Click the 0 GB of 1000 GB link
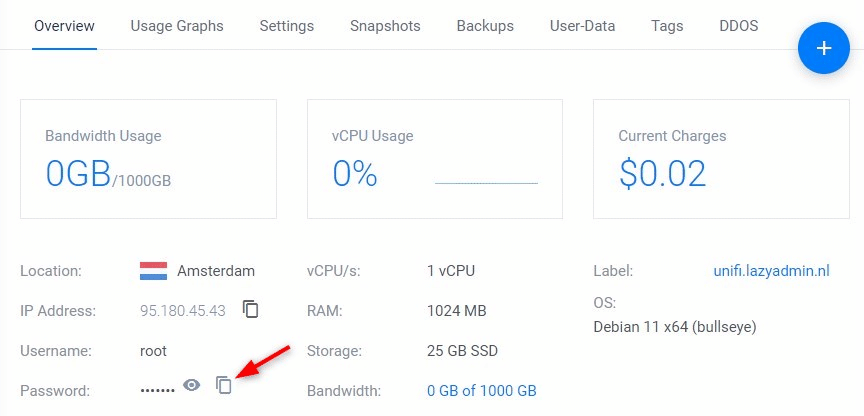This screenshot has width=864, height=416. (482, 391)
